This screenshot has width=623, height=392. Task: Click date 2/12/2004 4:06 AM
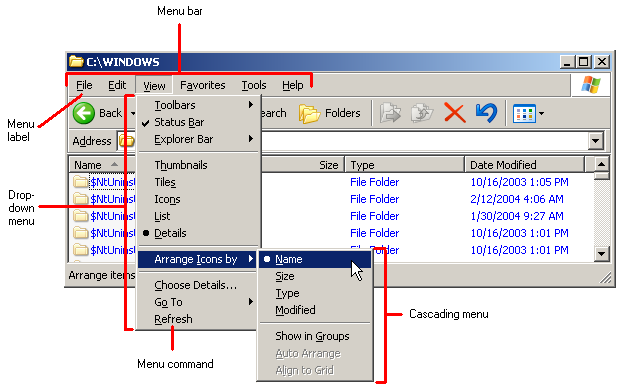[x=517, y=199]
